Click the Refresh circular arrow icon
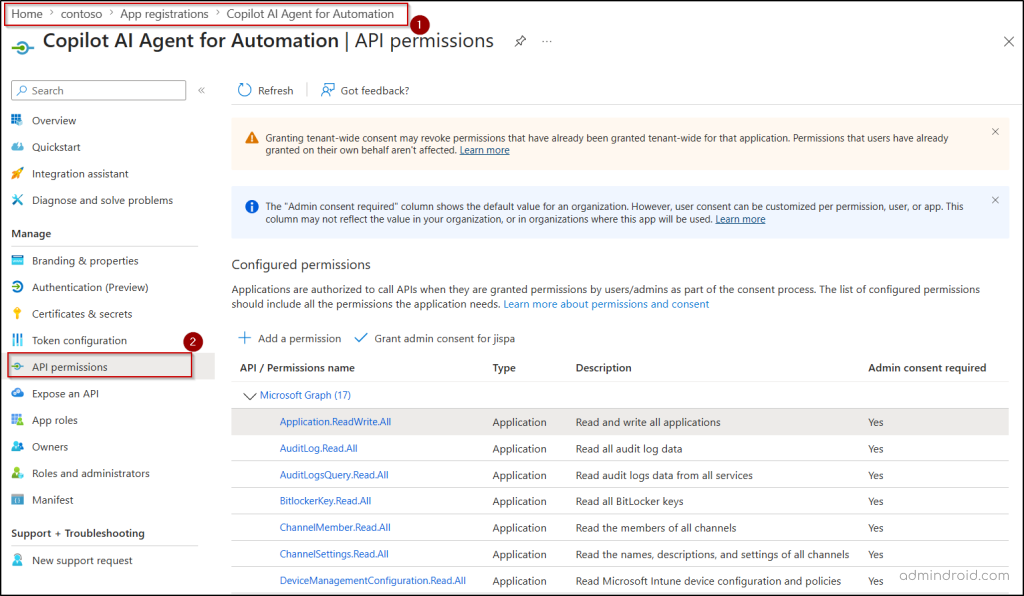Screen dimensions: 1024x596 click(x=244, y=90)
